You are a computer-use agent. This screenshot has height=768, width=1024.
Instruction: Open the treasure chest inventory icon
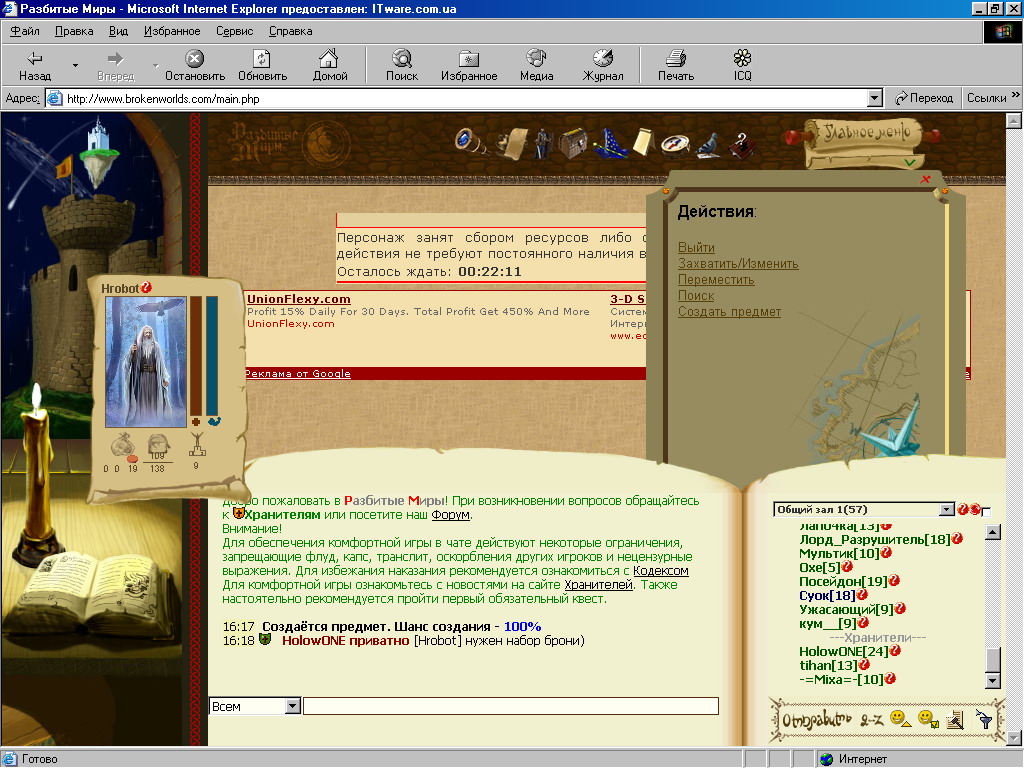click(573, 143)
